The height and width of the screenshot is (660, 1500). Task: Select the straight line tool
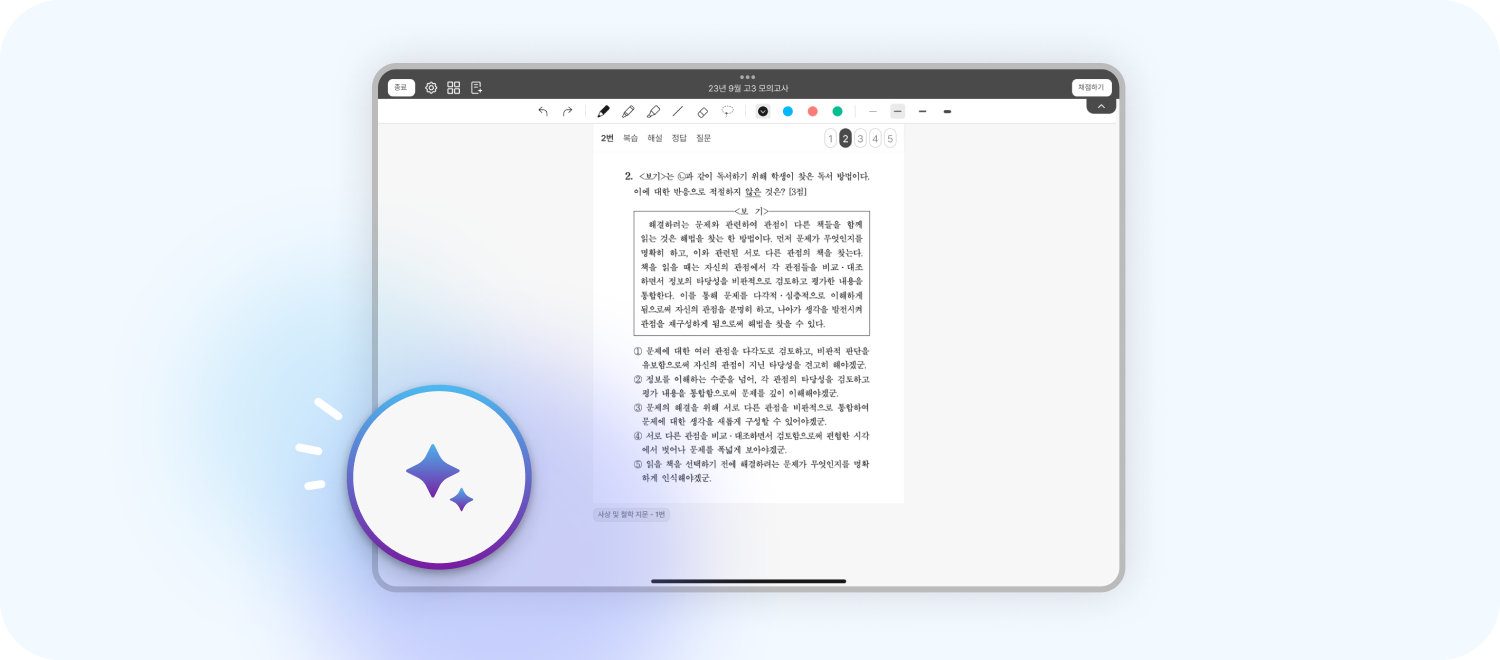pyautogui.click(x=678, y=111)
